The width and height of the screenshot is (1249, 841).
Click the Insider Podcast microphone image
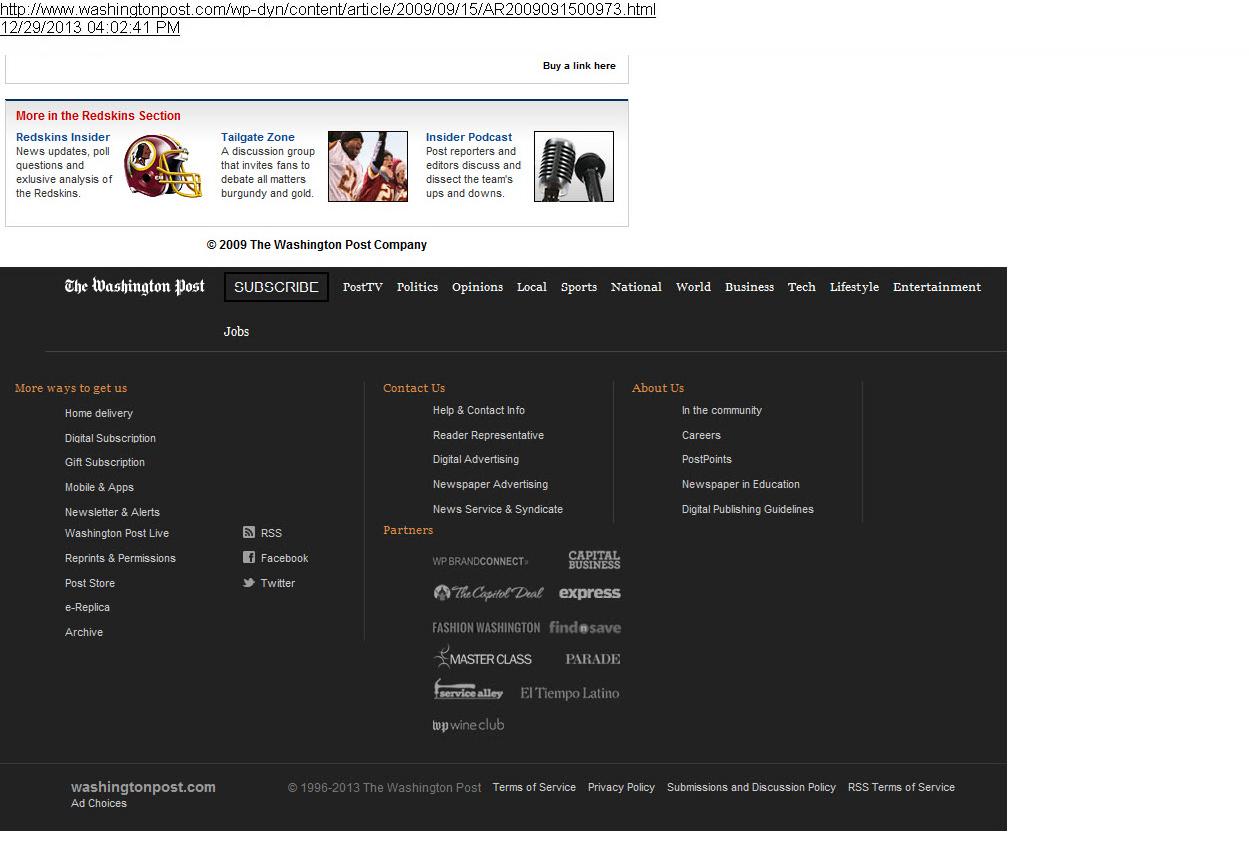click(573, 166)
